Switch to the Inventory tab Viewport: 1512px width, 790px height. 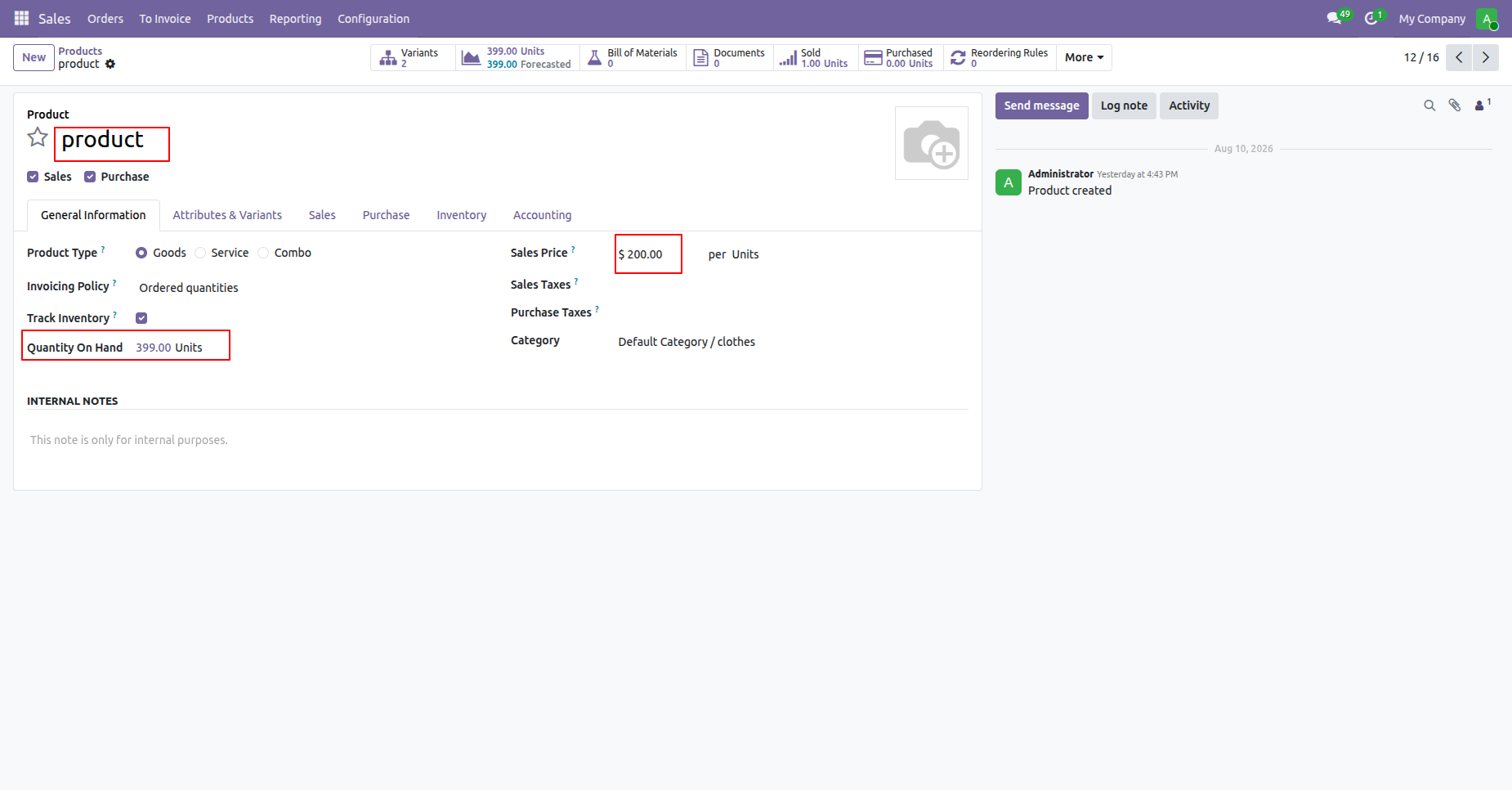click(461, 215)
